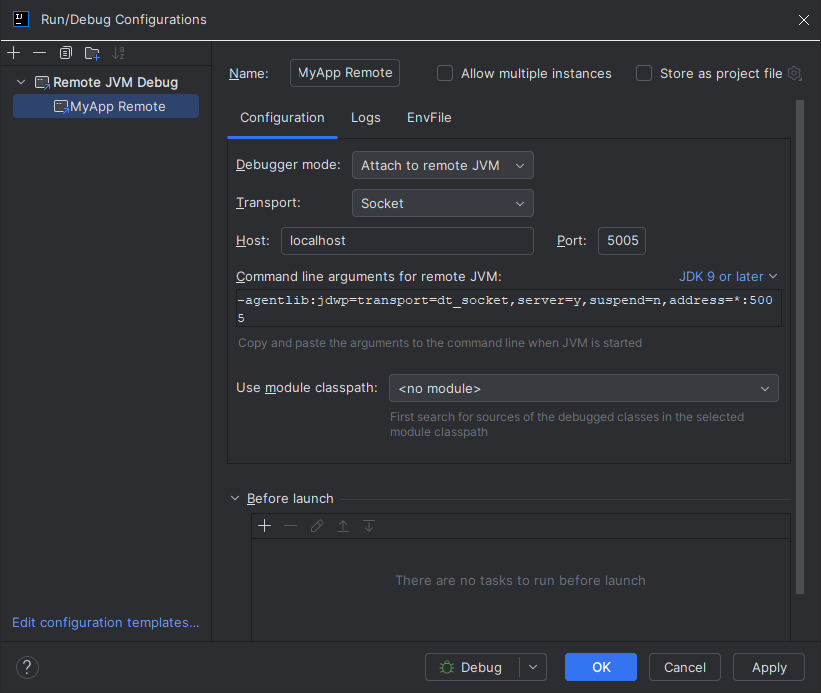Viewport: 821px width, 693px height.
Task: Move before-launch task up
Action: point(342,525)
